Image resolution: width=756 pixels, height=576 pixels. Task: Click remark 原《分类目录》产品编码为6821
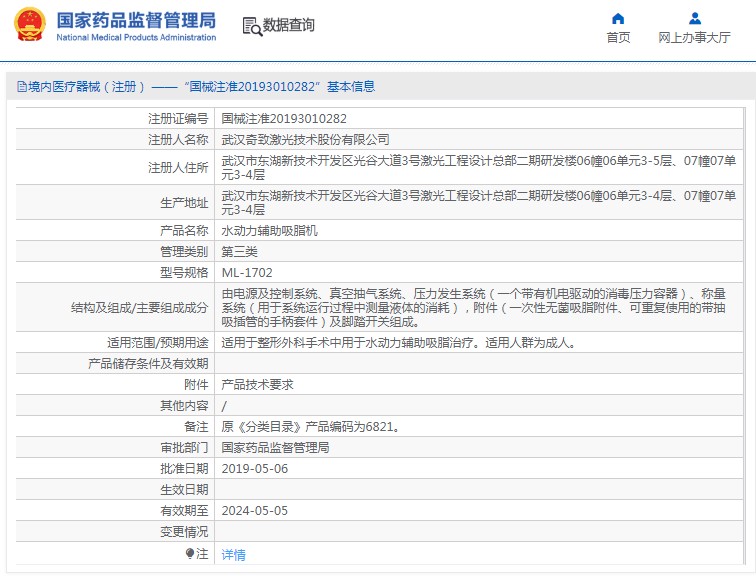(311, 427)
